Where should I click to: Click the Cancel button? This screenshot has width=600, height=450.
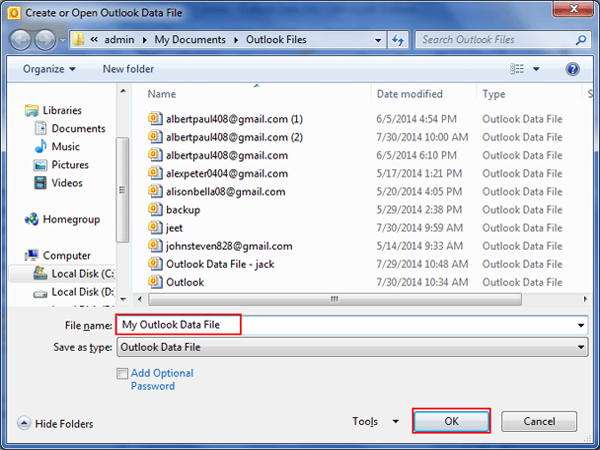click(x=539, y=421)
